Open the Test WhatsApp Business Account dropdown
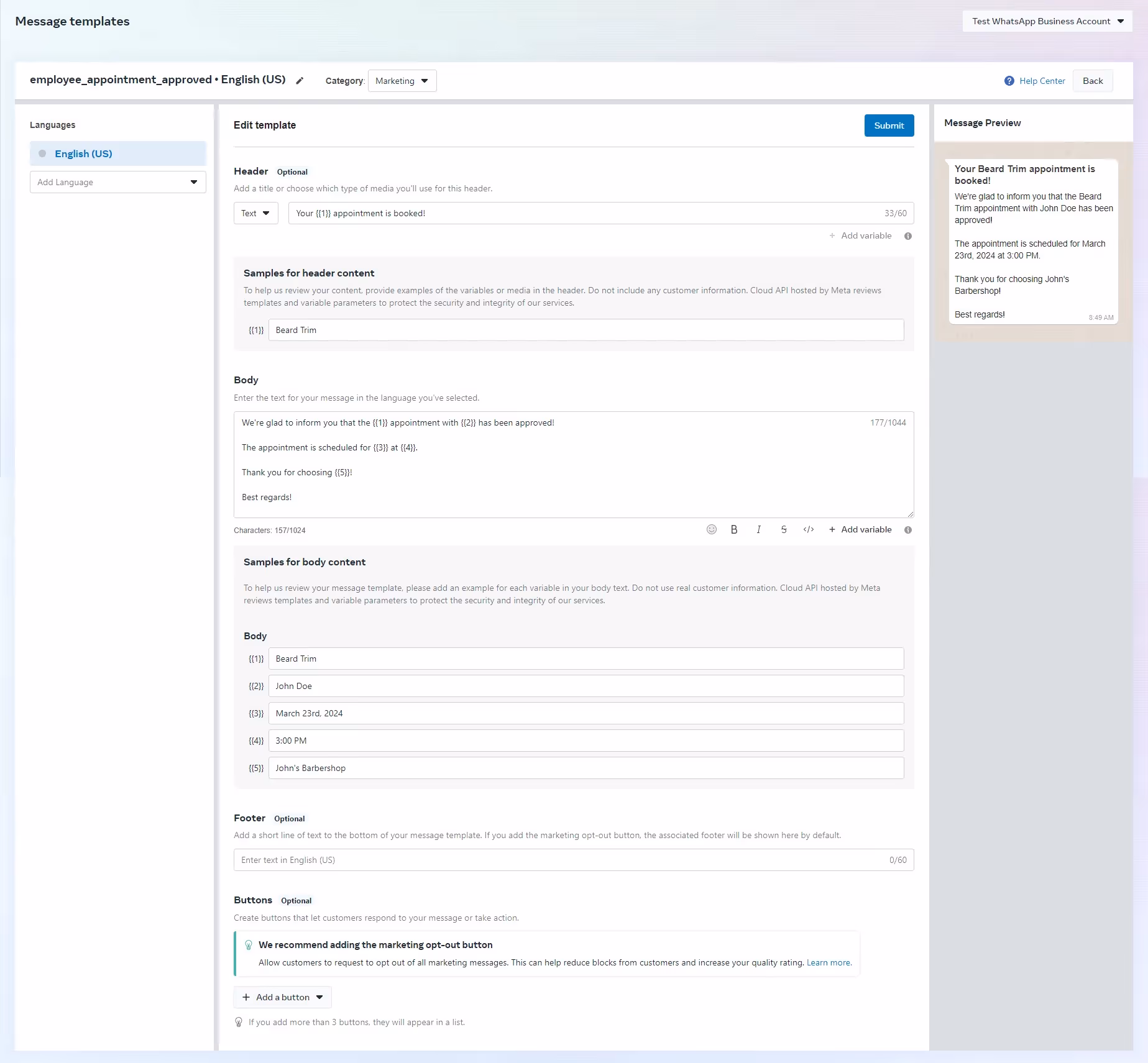 tap(1047, 21)
